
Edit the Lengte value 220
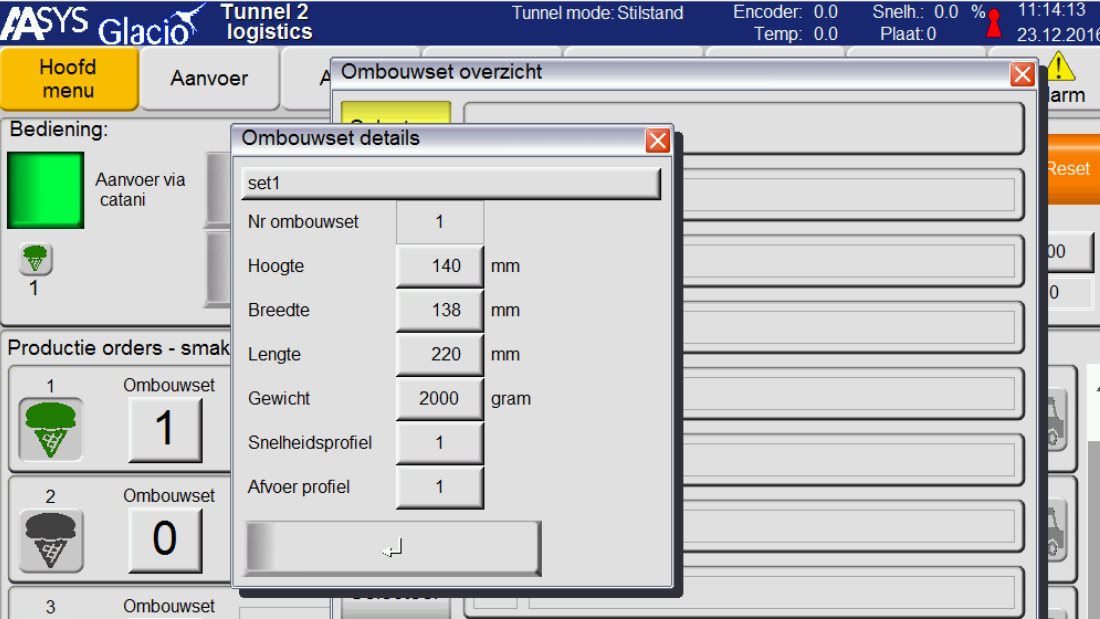[440, 354]
